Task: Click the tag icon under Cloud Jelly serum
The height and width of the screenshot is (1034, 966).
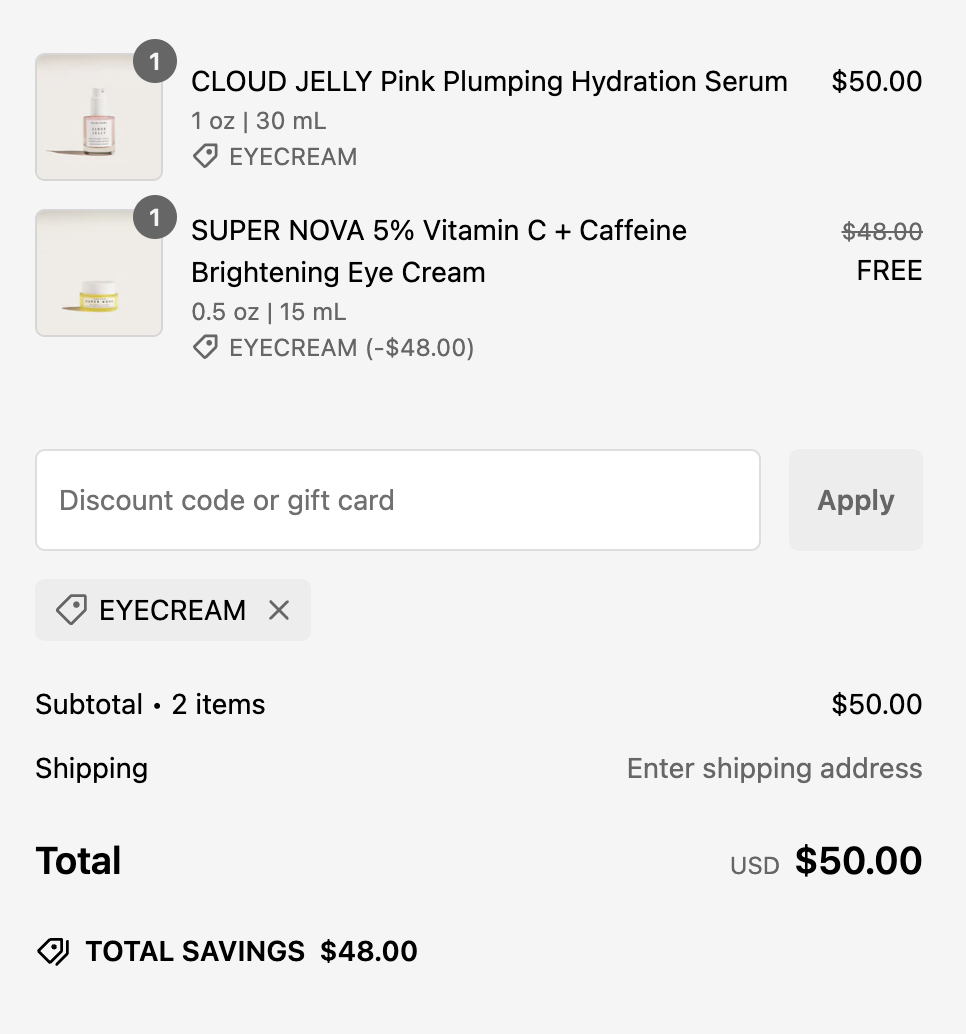Action: [x=205, y=157]
